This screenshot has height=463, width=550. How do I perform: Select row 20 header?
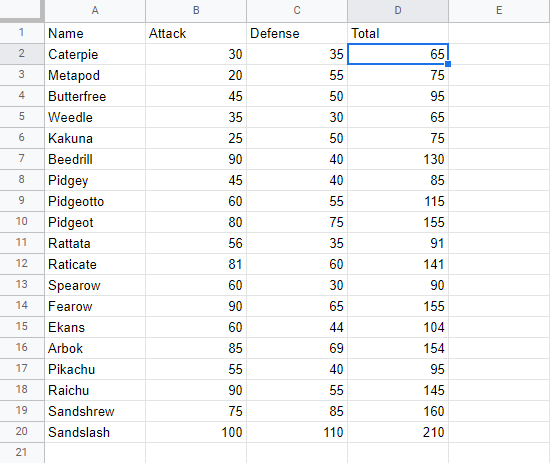click(x=22, y=432)
